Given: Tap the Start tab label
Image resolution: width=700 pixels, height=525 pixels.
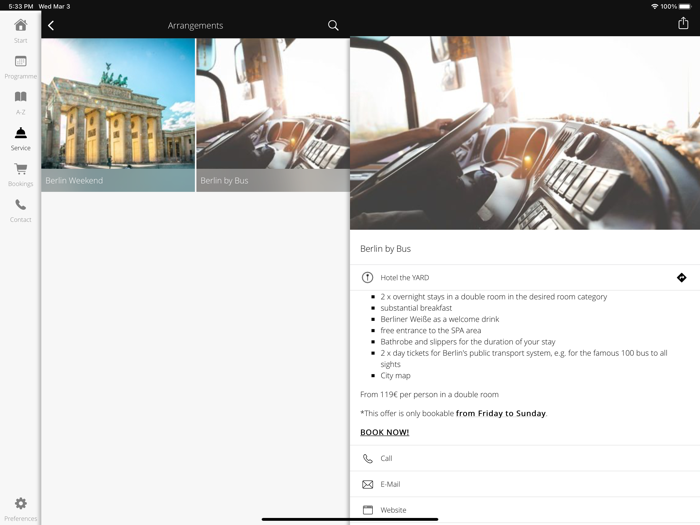Looking at the screenshot, I should pos(21,41).
